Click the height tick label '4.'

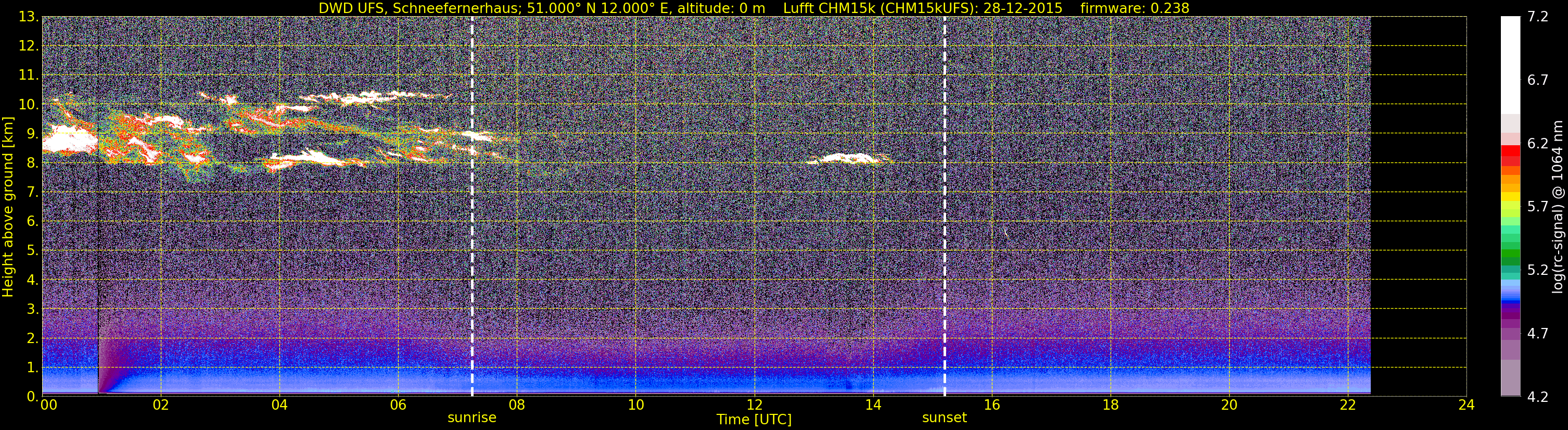[x=32, y=280]
